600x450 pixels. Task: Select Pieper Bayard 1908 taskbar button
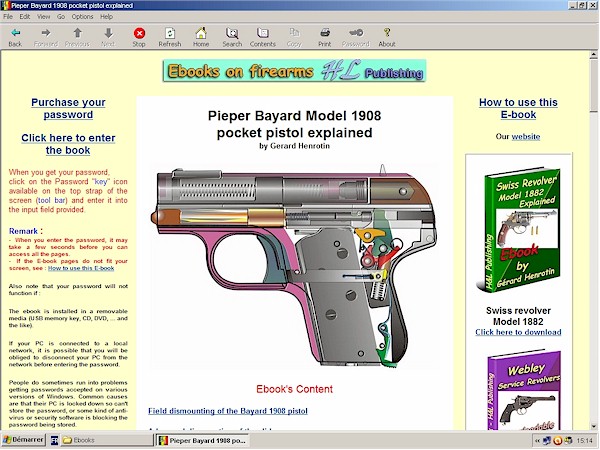[x=202, y=441]
